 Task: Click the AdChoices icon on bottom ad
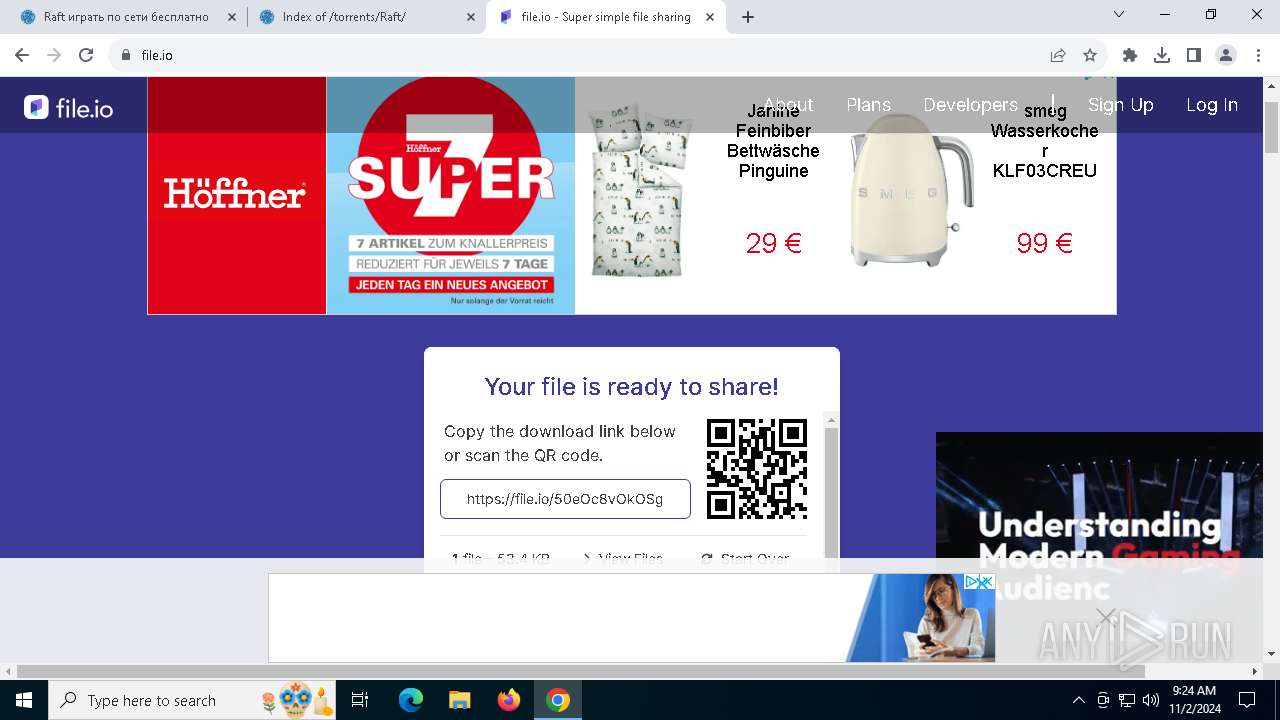(972, 582)
